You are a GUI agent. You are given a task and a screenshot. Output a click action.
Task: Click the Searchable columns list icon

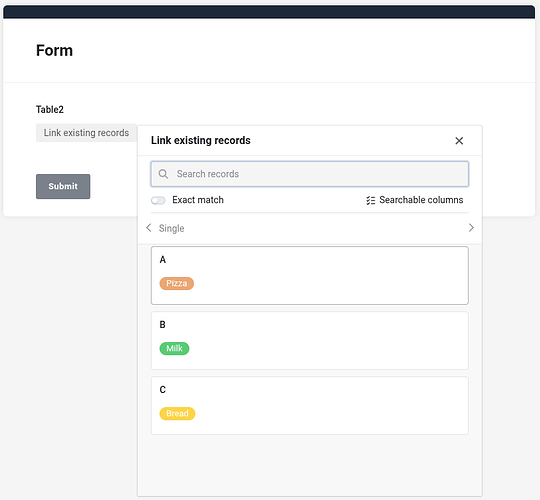(371, 200)
